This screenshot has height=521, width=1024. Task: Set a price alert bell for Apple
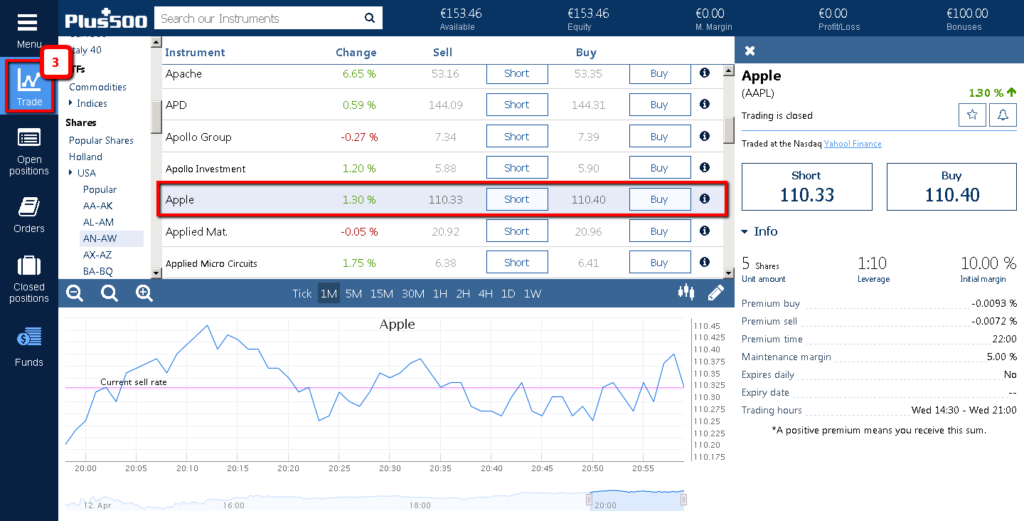click(x=1003, y=115)
